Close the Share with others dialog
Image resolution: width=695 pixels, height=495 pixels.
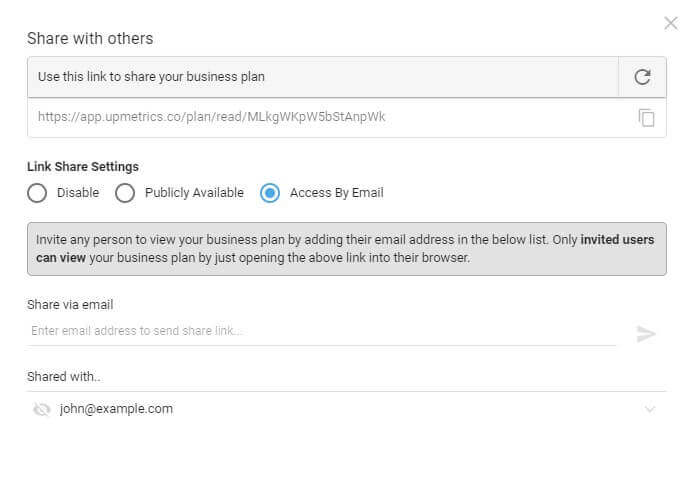point(671,23)
